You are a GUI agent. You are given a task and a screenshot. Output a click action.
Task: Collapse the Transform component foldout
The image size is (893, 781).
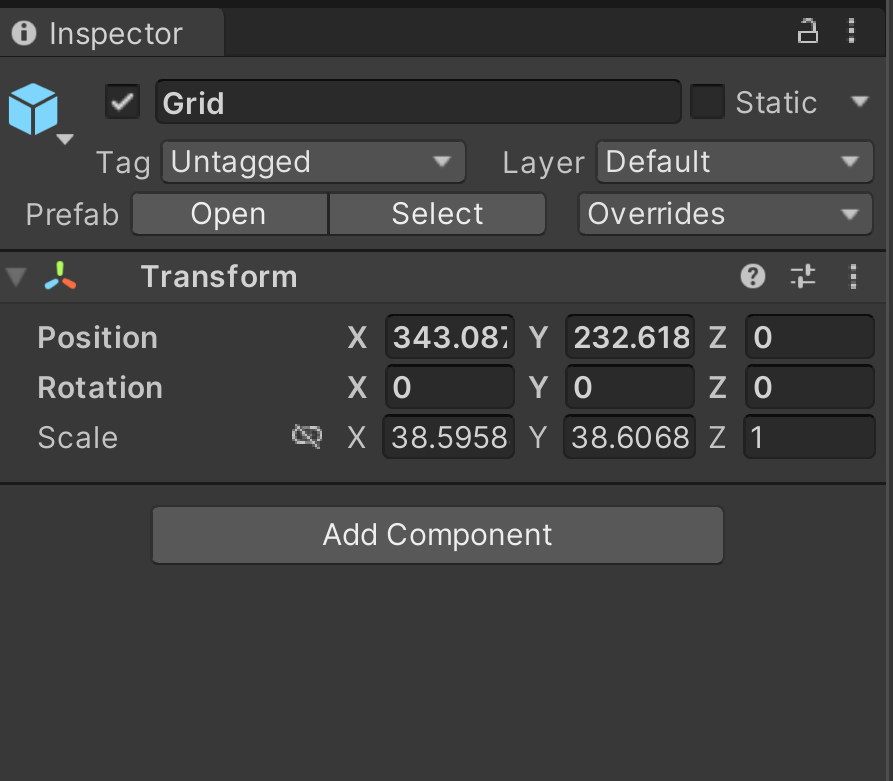coord(16,277)
